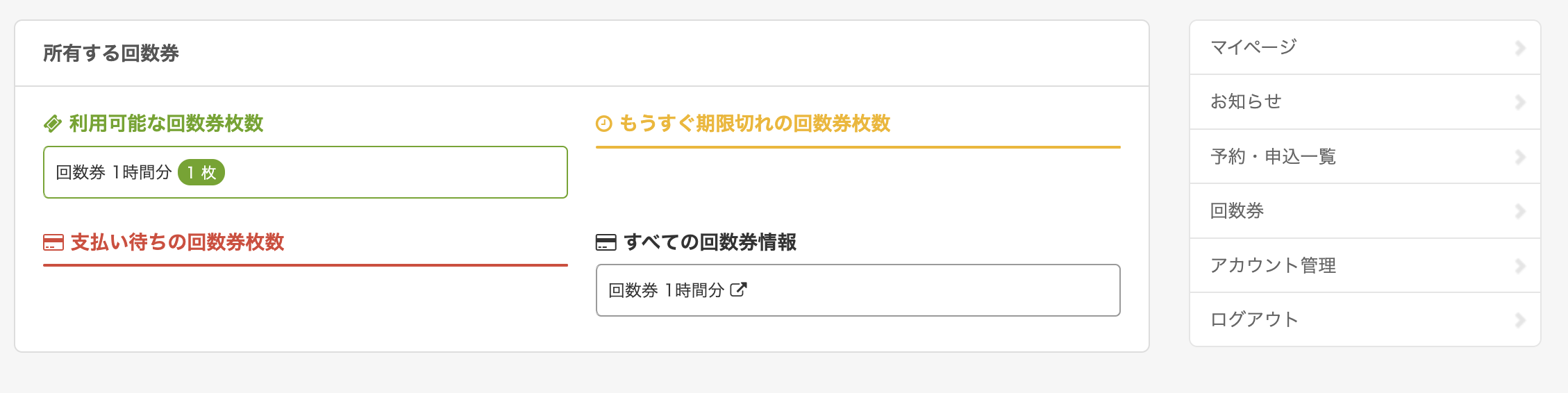Image resolution: width=1568 pixels, height=393 pixels.
Task: Select 回数券 in the side menu
Action: click(1237, 211)
